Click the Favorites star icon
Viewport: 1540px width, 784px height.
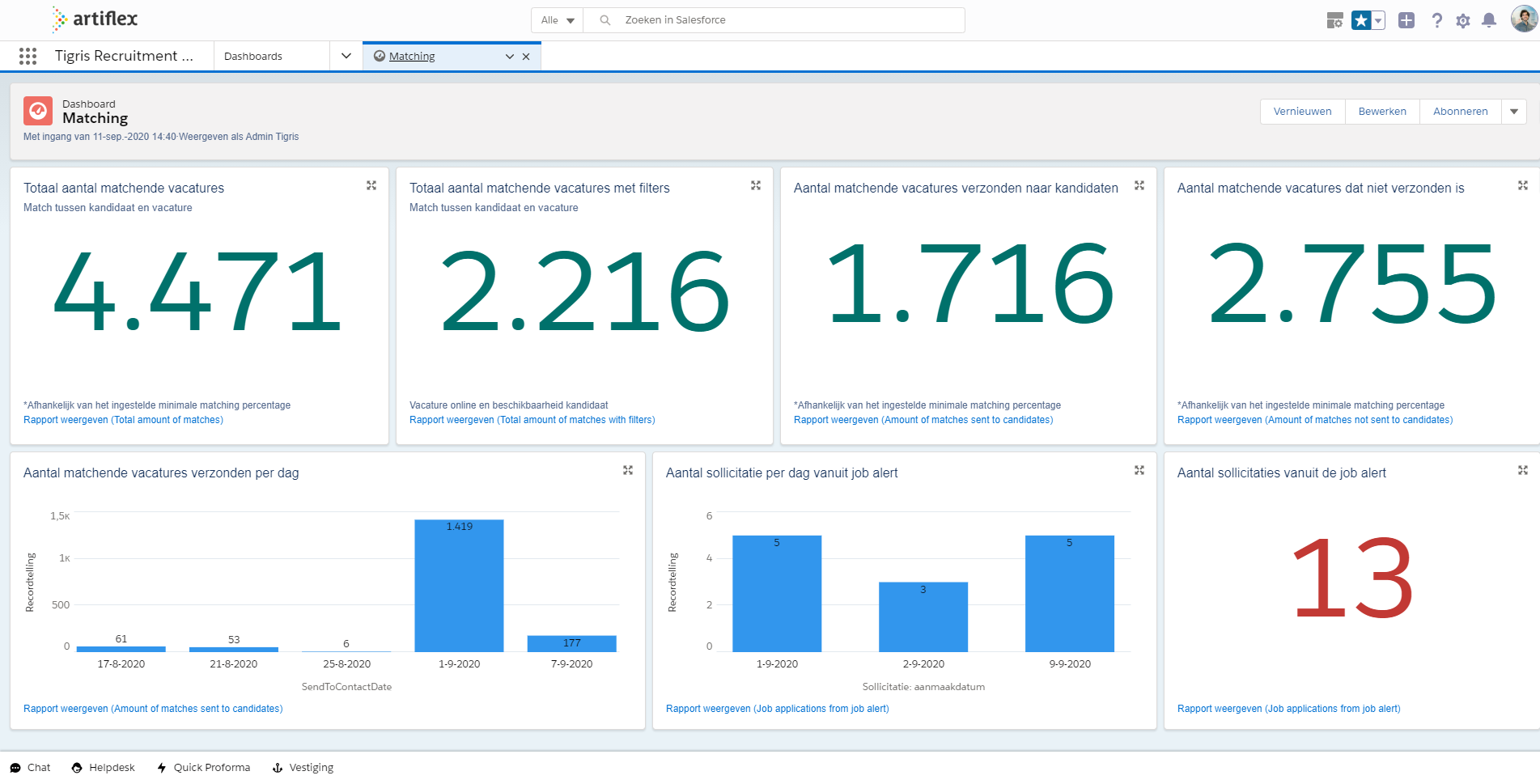click(x=1361, y=20)
